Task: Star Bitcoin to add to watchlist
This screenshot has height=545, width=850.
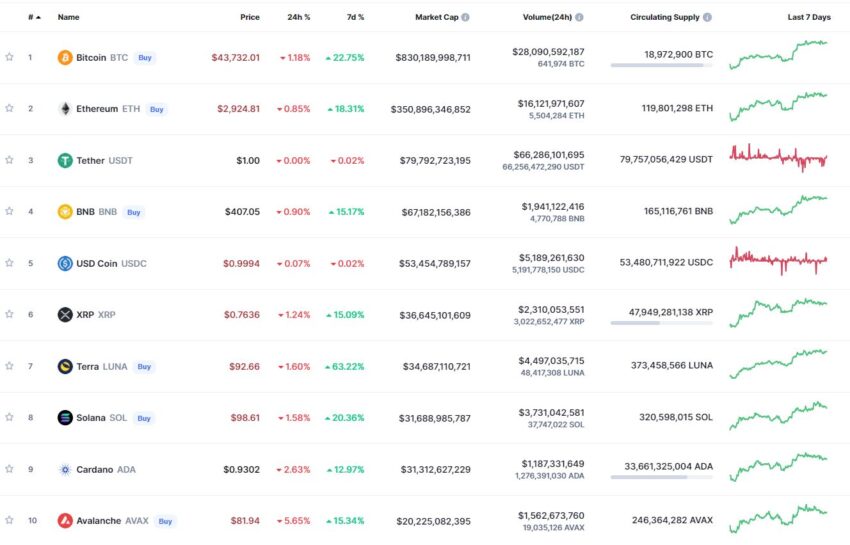Action: (x=9, y=57)
